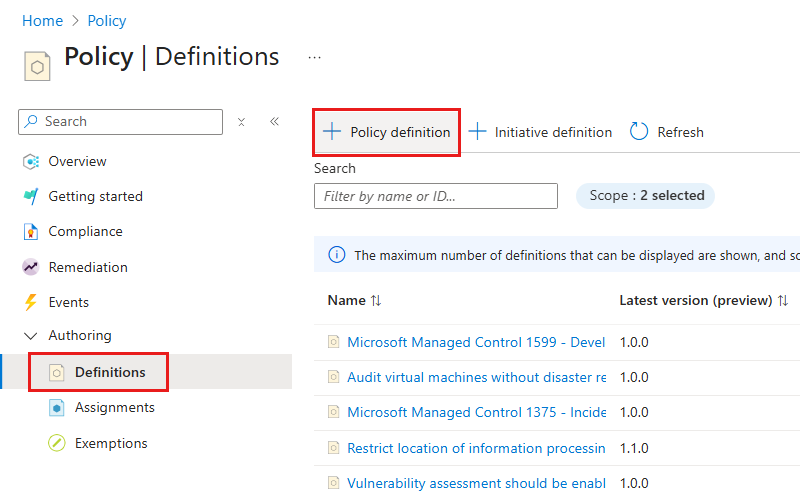Click the Compliance icon in sidebar
This screenshot has height=500, width=800.
coord(31,232)
